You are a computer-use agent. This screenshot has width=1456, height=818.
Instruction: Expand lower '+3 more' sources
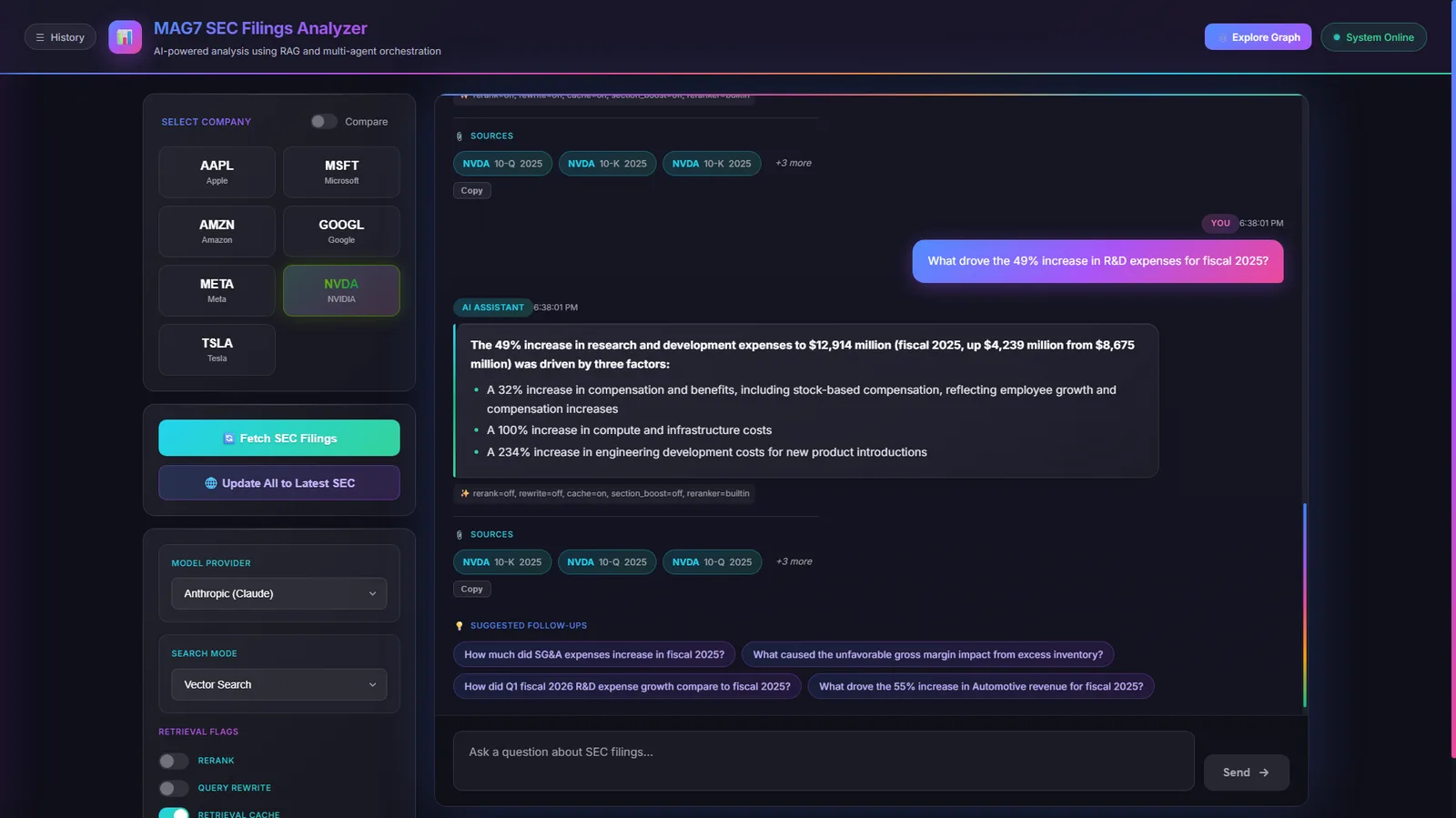[794, 561]
